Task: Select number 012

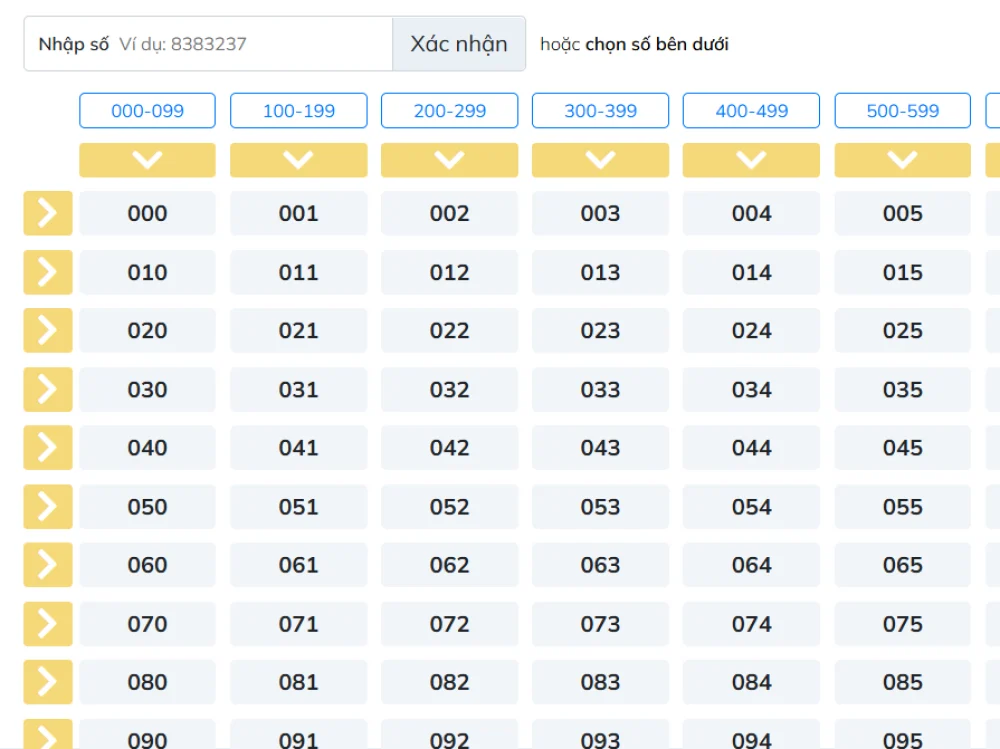Action: pos(450,272)
